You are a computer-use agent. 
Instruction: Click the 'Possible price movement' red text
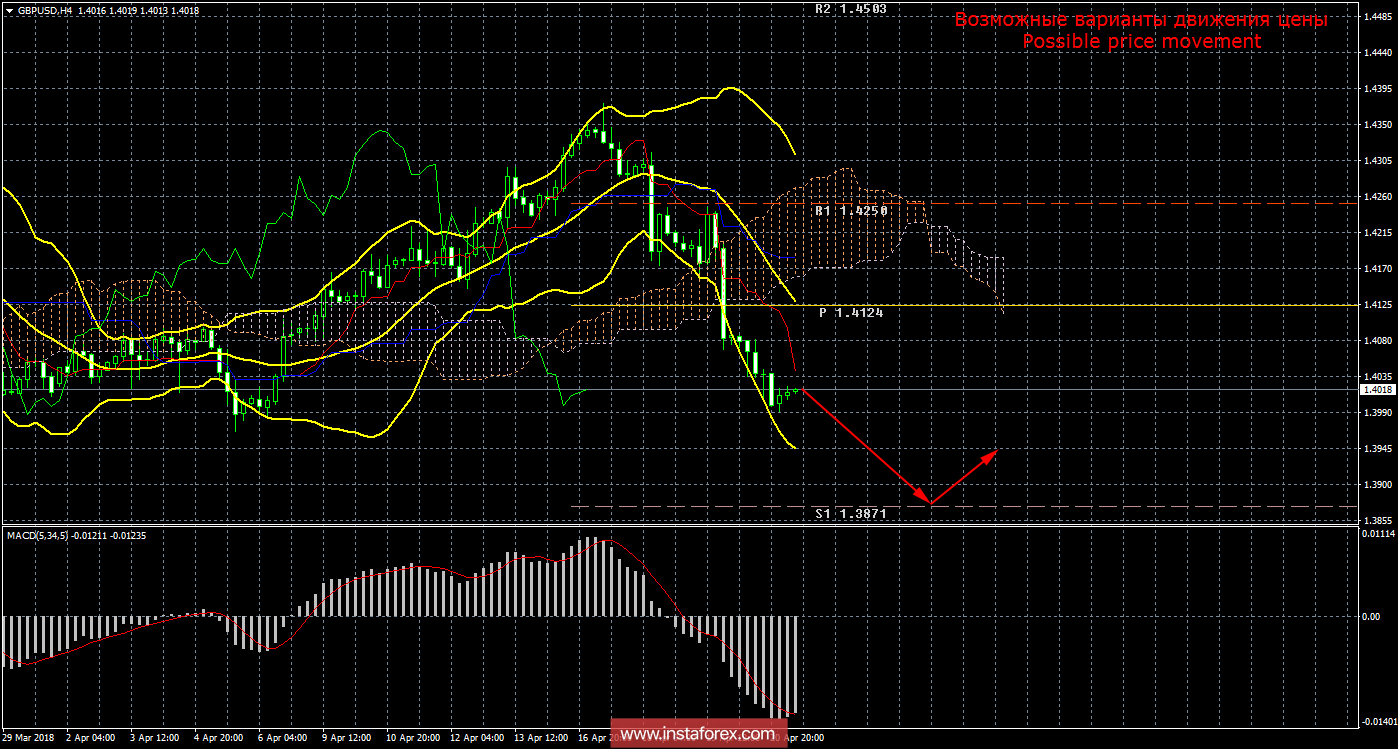tap(1141, 41)
